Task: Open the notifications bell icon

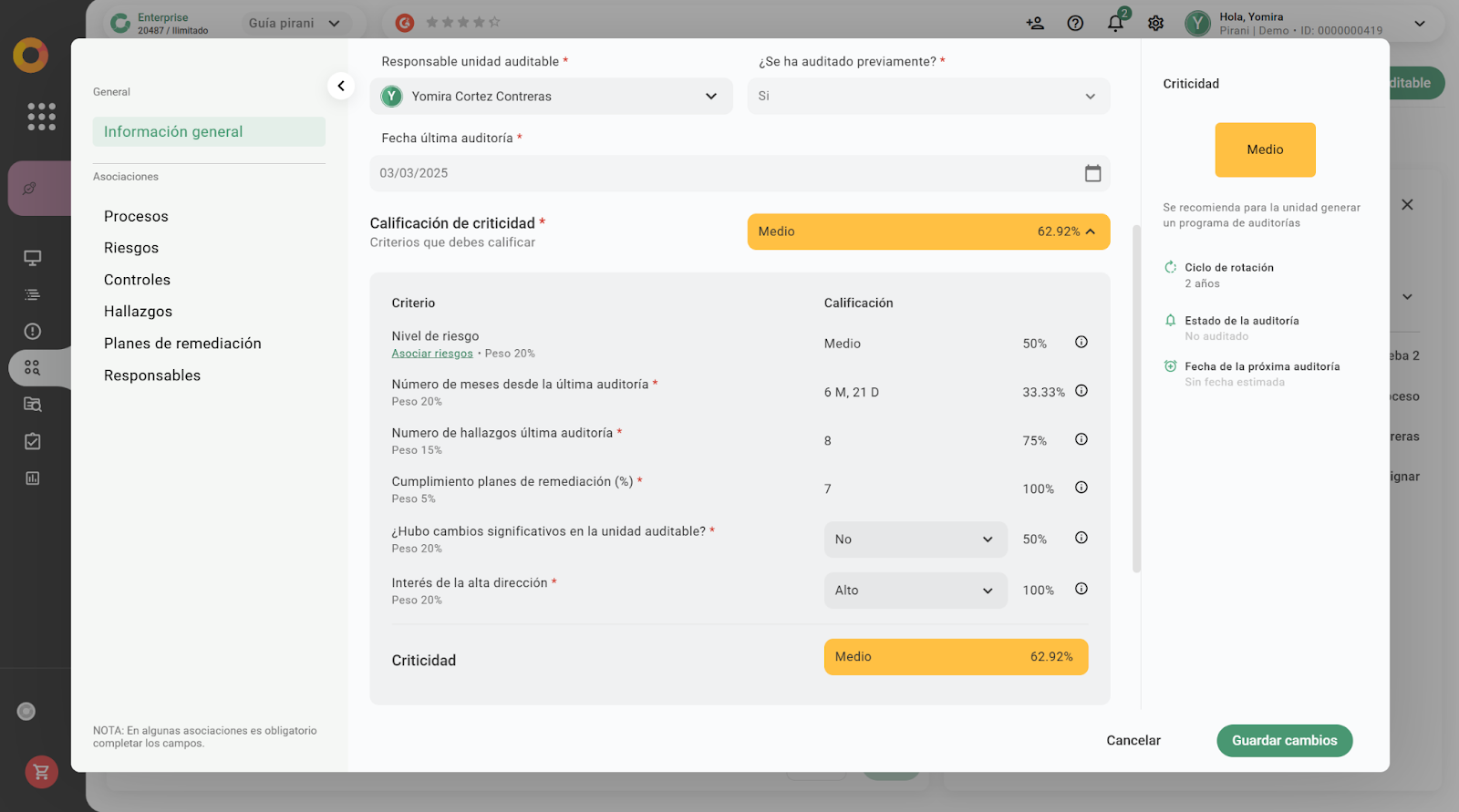Action: click(1115, 24)
